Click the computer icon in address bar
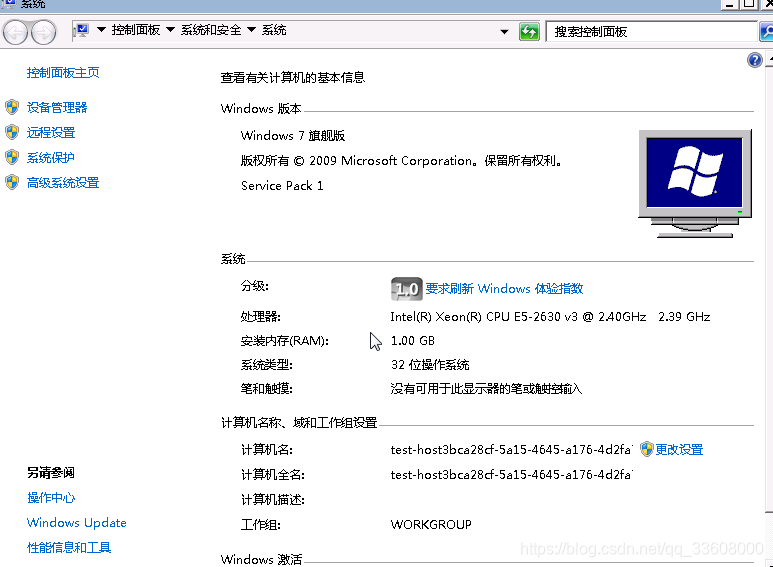This screenshot has width=773, height=567. [x=81, y=31]
